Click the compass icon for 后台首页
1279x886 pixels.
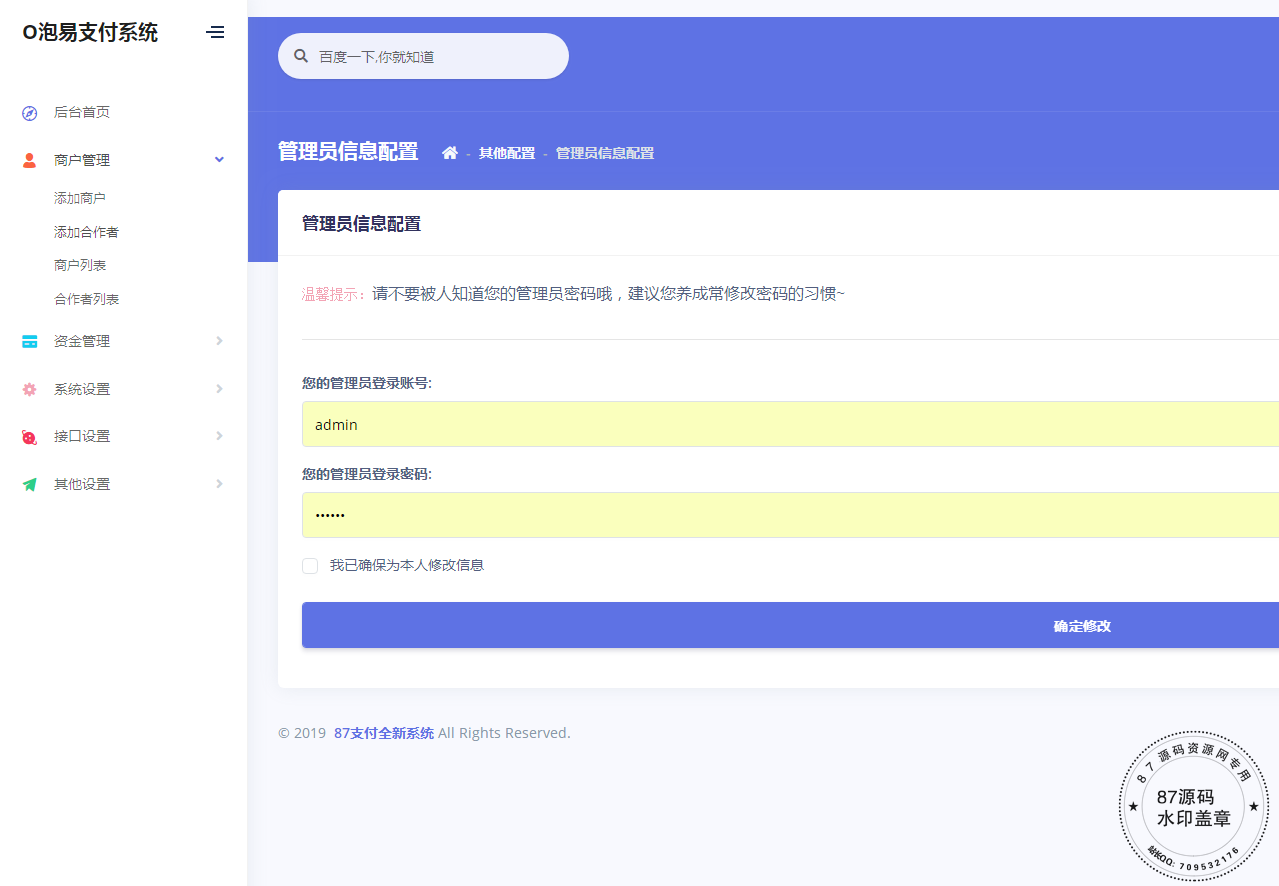pyautogui.click(x=30, y=113)
